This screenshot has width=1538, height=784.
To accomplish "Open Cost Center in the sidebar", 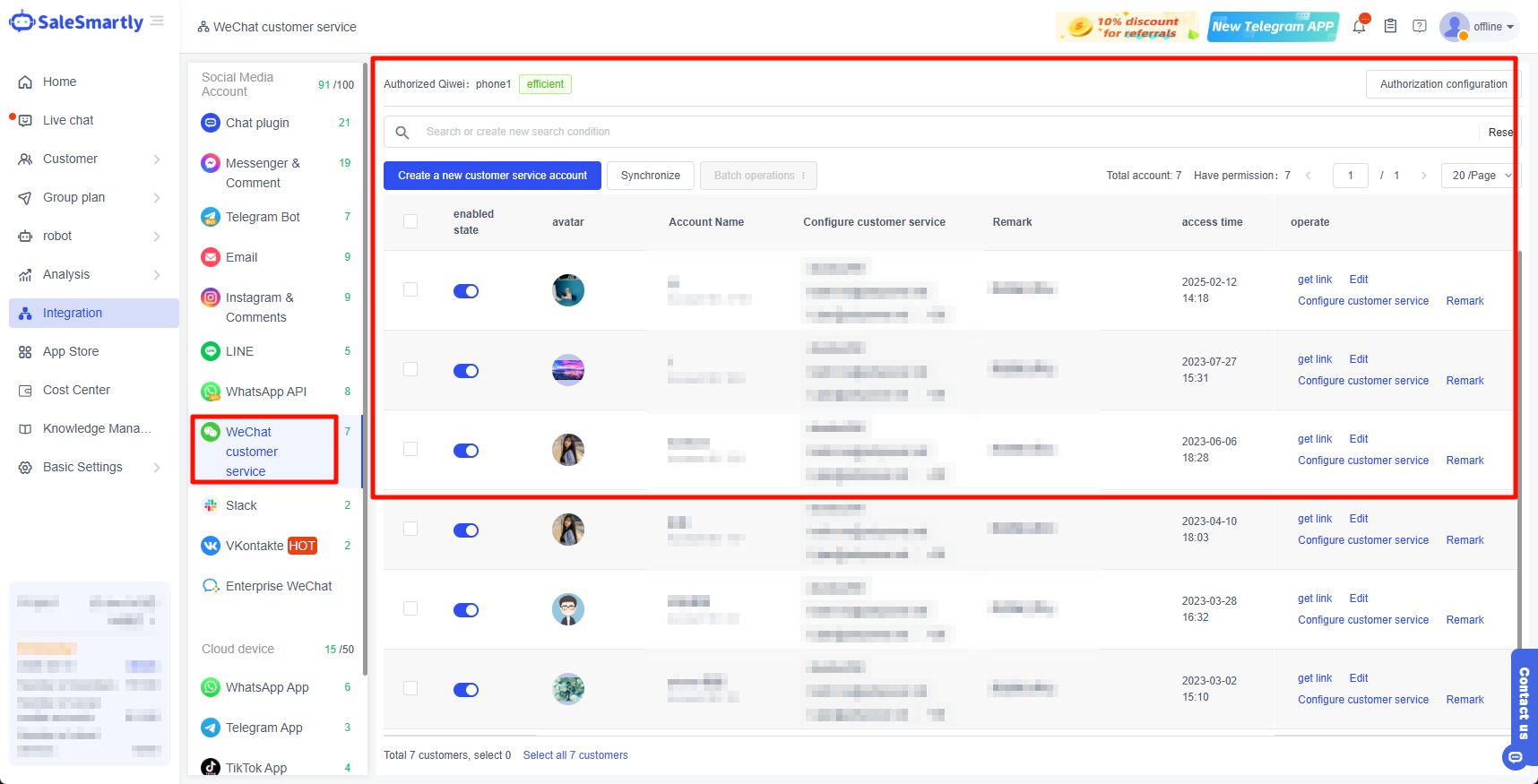I will pyautogui.click(x=94, y=390).
